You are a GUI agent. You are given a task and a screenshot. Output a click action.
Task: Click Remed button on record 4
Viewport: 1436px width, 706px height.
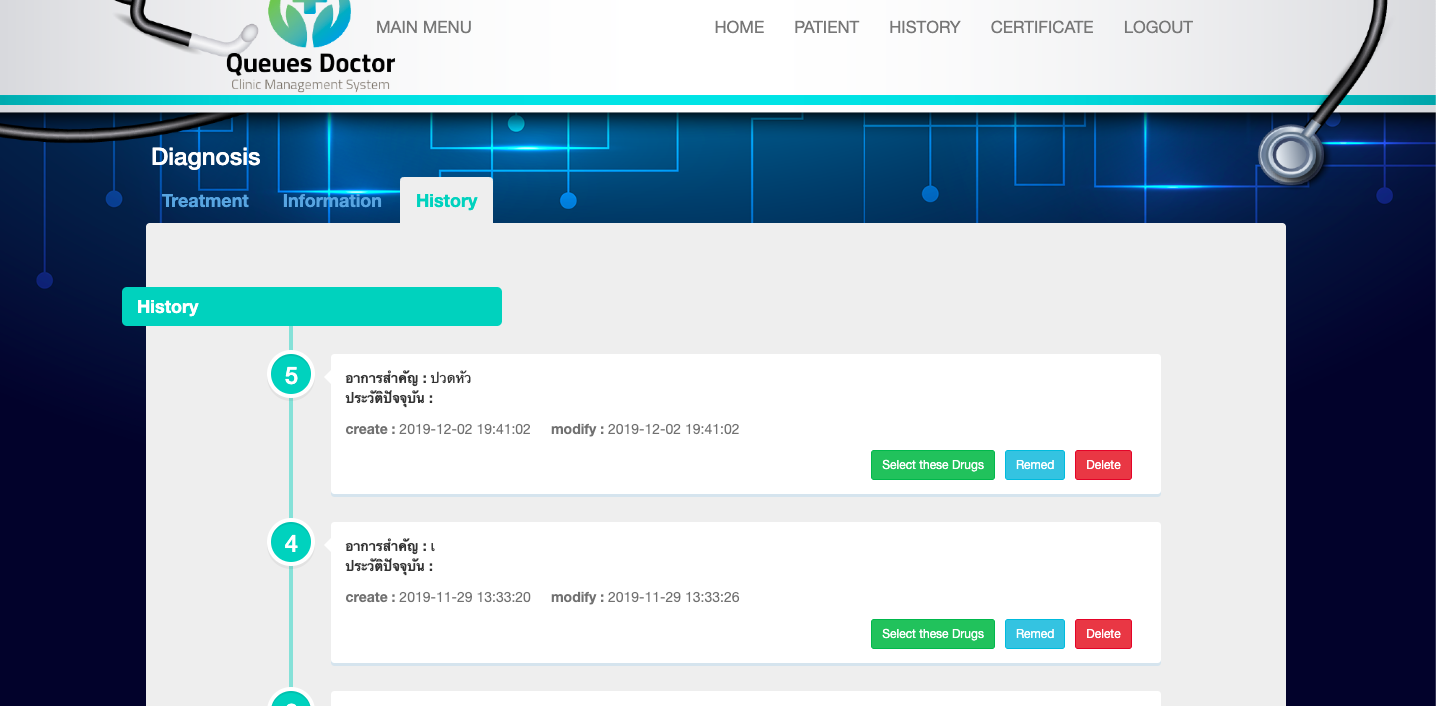1034,634
